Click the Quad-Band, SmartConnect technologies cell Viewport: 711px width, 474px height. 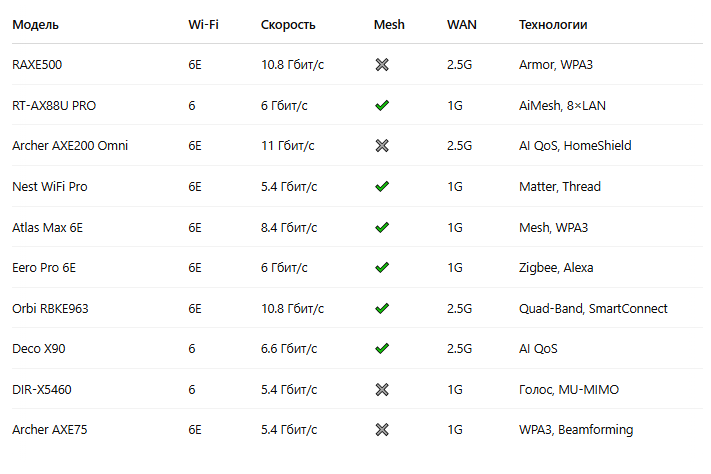pos(593,308)
